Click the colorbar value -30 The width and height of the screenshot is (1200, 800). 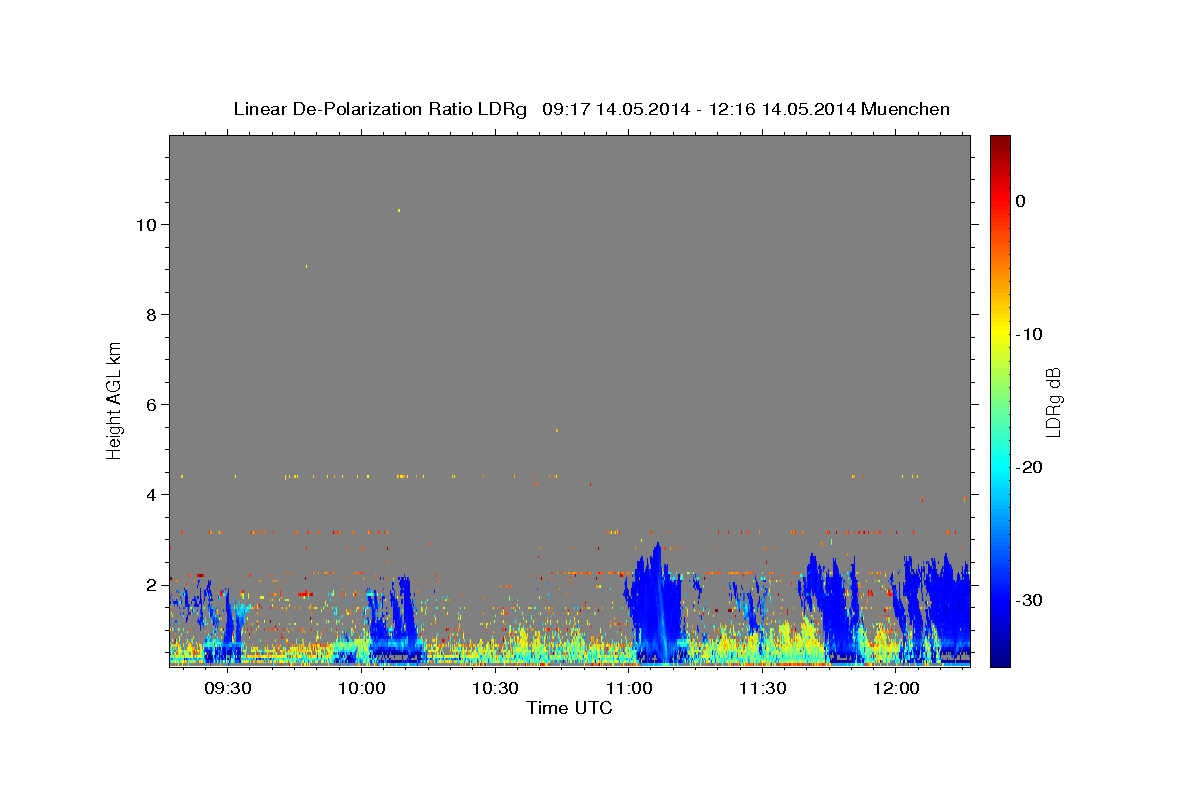point(1030,600)
